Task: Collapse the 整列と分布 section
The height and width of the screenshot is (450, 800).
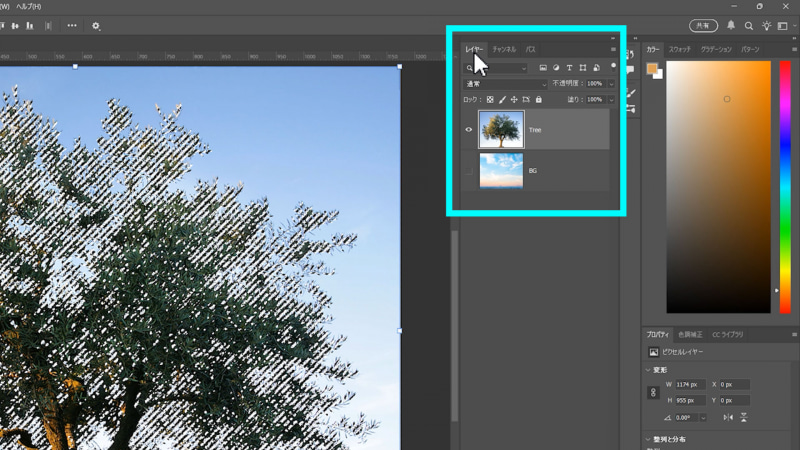Action: pyautogui.click(x=648, y=439)
